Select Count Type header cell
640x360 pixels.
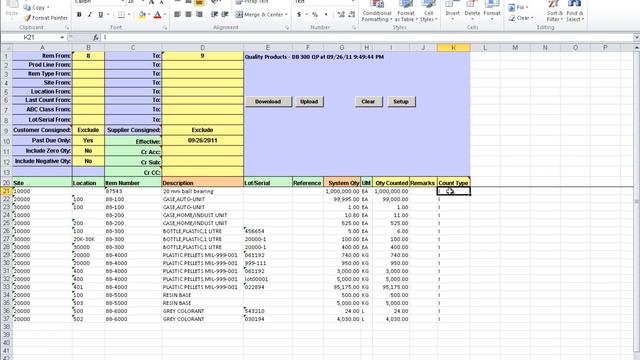tap(453, 183)
